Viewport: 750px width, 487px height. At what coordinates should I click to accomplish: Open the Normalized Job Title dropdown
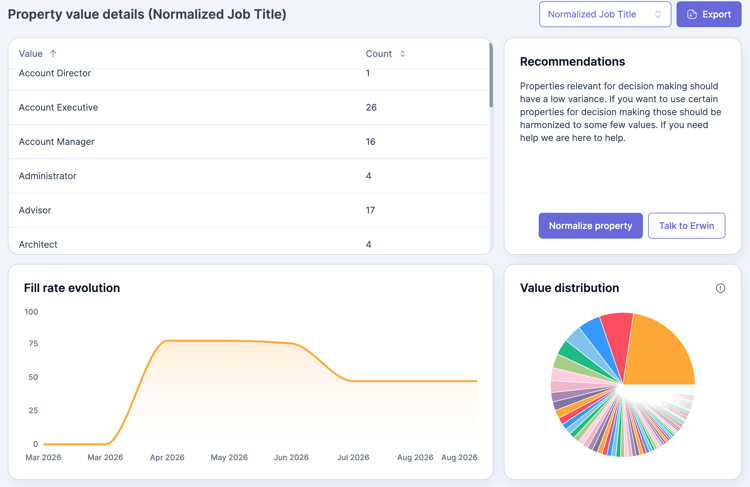pyautogui.click(x=605, y=14)
